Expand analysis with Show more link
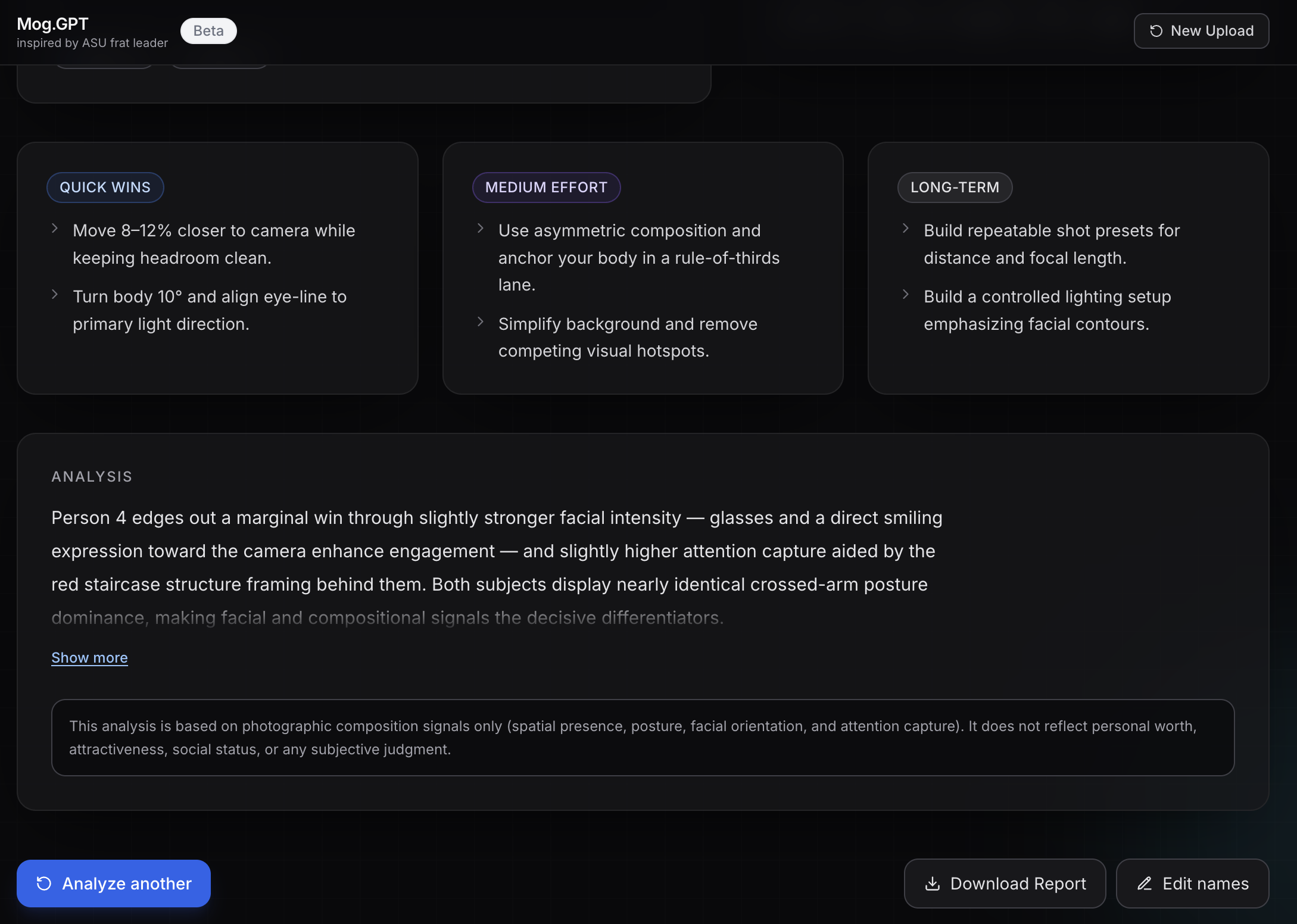This screenshot has width=1297, height=924. coord(89,658)
